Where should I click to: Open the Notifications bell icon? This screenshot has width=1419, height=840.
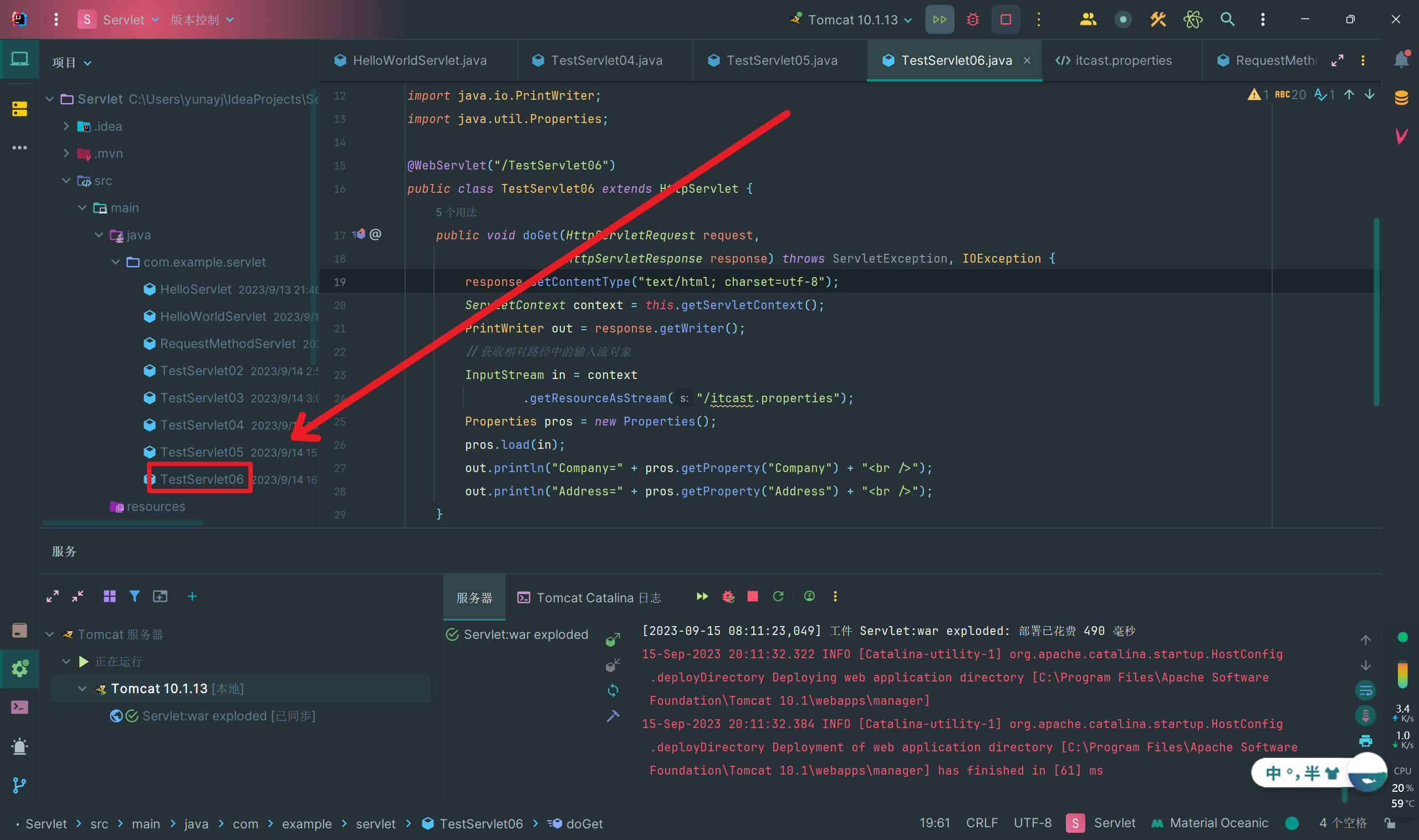point(1401,59)
